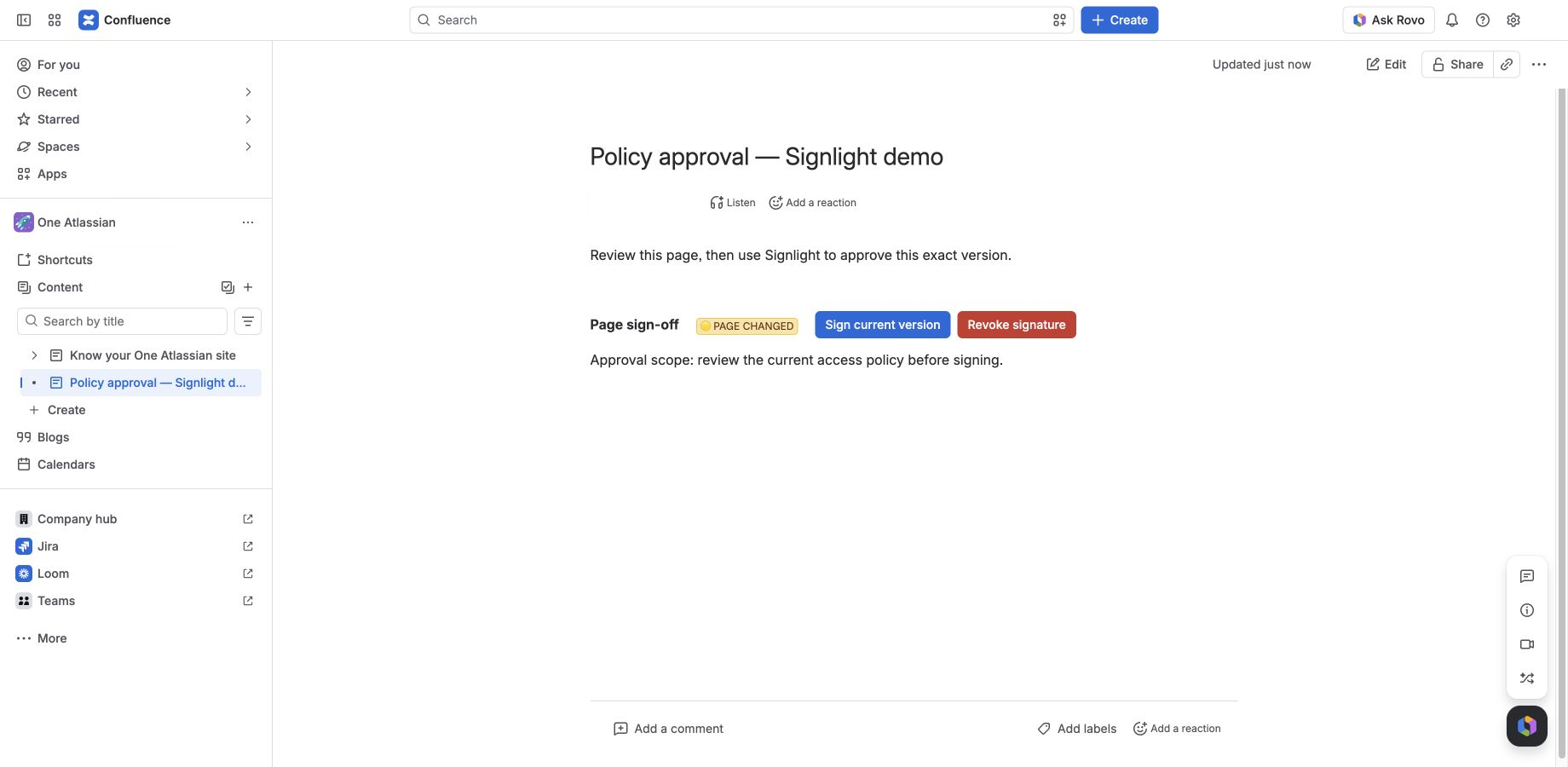Open More in the sidebar
This screenshot has width=1568, height=767.
[x=136, y=638]
